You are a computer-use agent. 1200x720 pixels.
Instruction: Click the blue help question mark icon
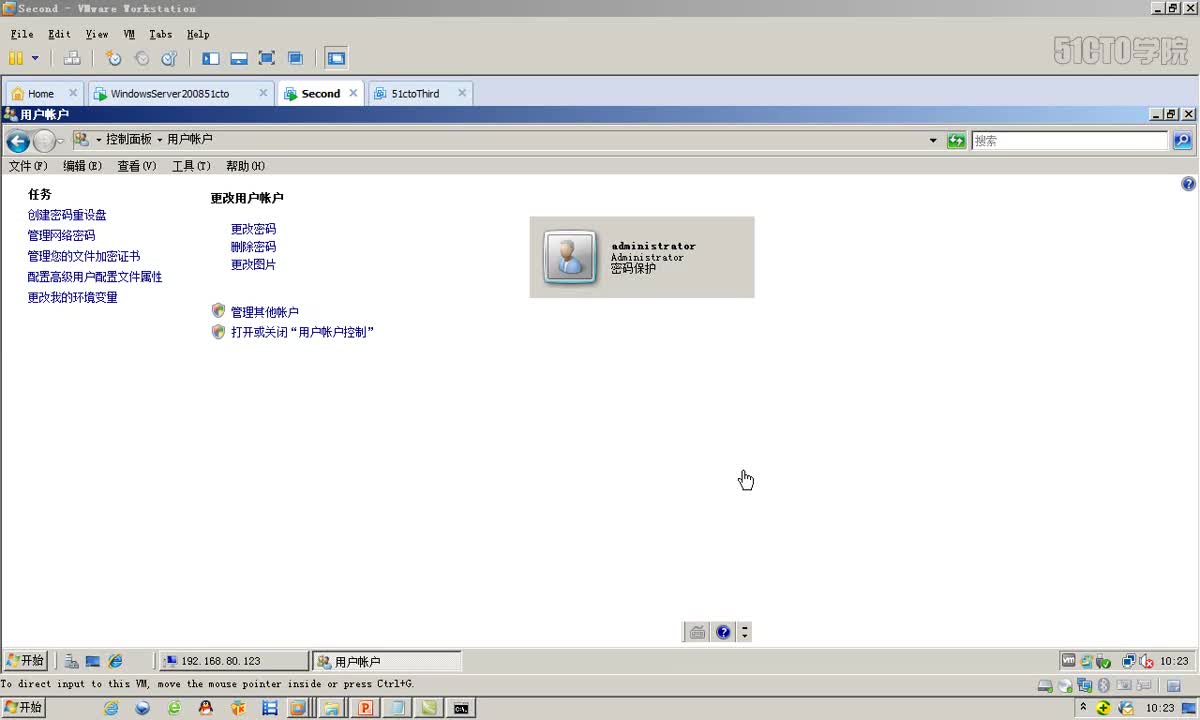[x=1188, y=184]
